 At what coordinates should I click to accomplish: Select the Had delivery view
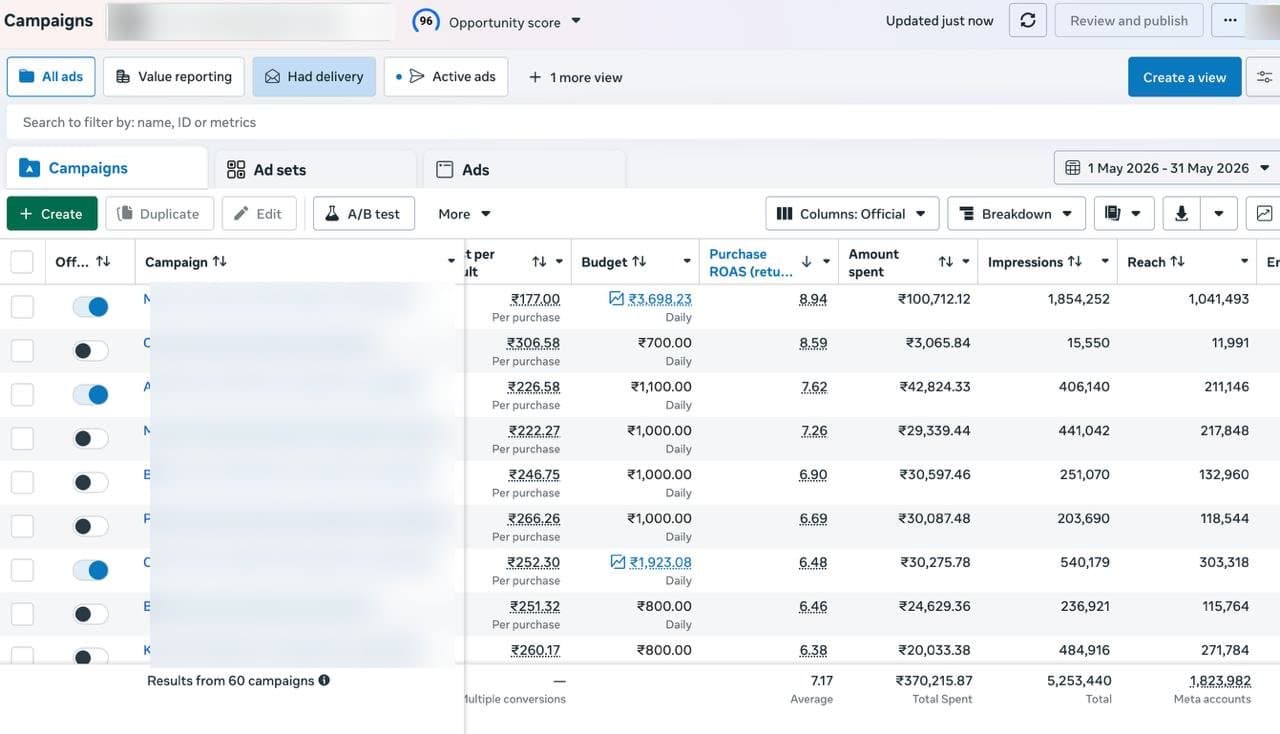[x=314, y=77]
